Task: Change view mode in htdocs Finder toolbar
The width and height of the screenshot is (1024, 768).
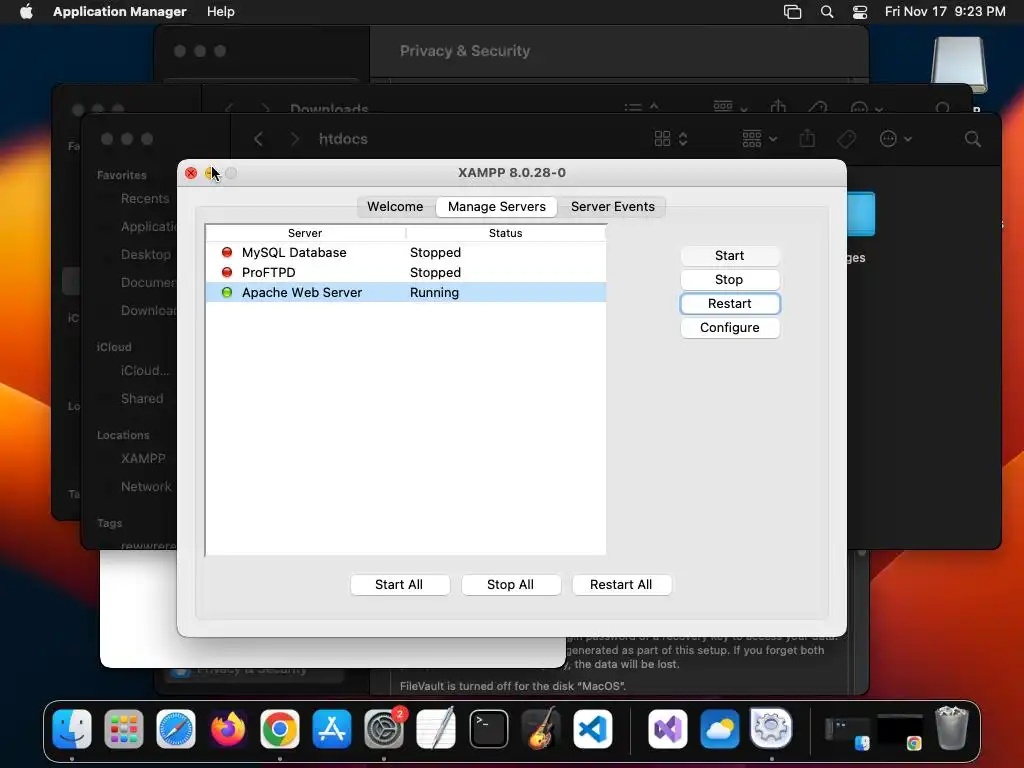Action: coord(671,139)
